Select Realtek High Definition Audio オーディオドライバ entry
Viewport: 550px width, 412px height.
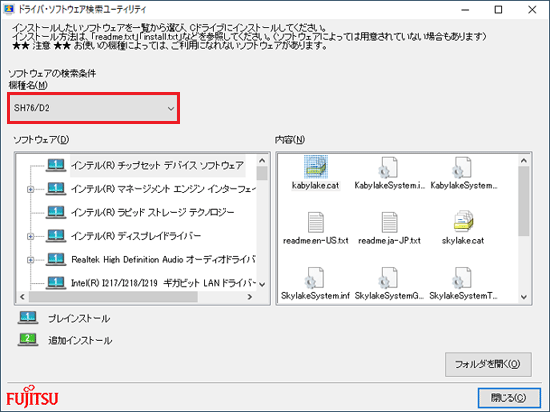(163, 259)
